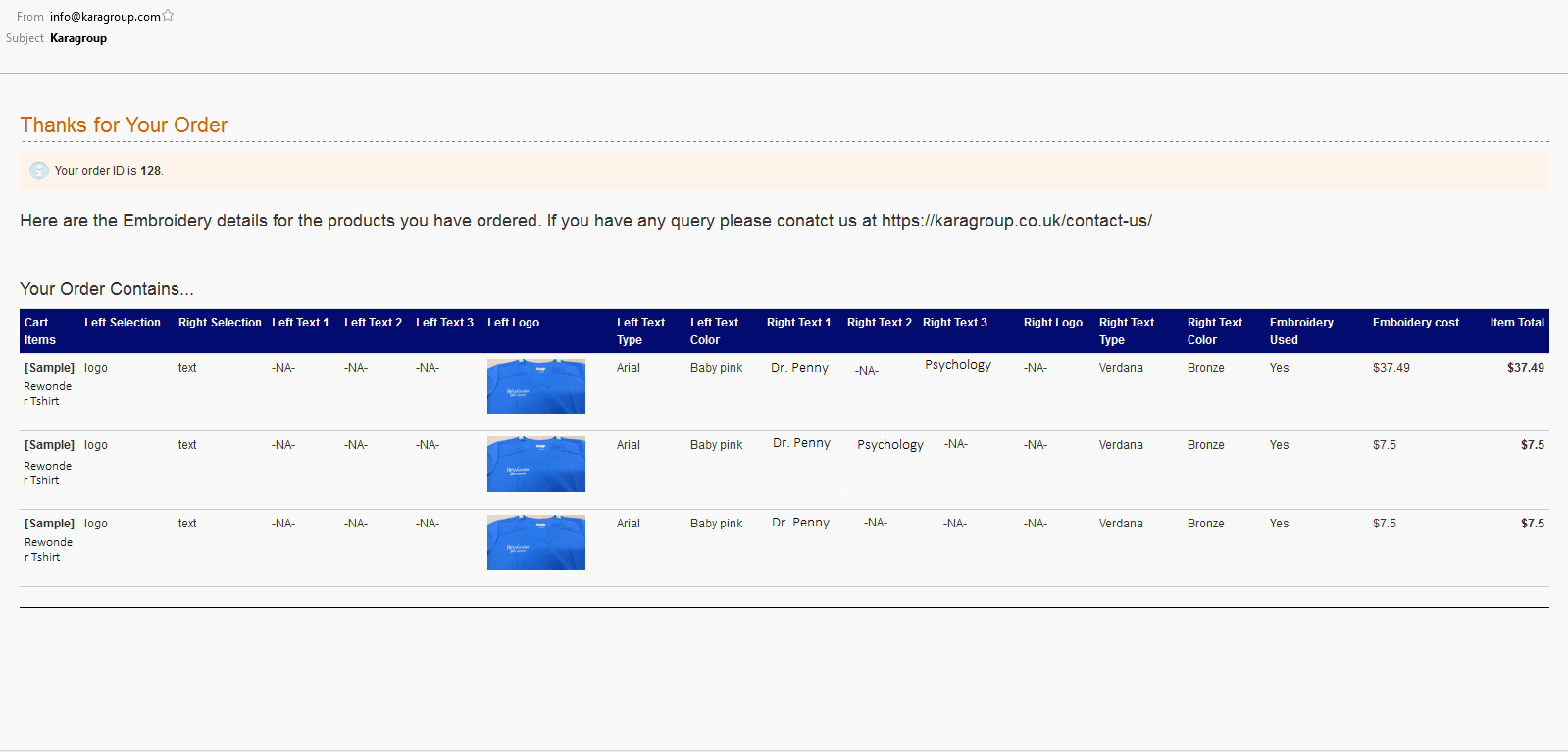Click the 'Right Text Color' column header
The height and width of the screenshot is (752, 1568).
coord(1215,331)
